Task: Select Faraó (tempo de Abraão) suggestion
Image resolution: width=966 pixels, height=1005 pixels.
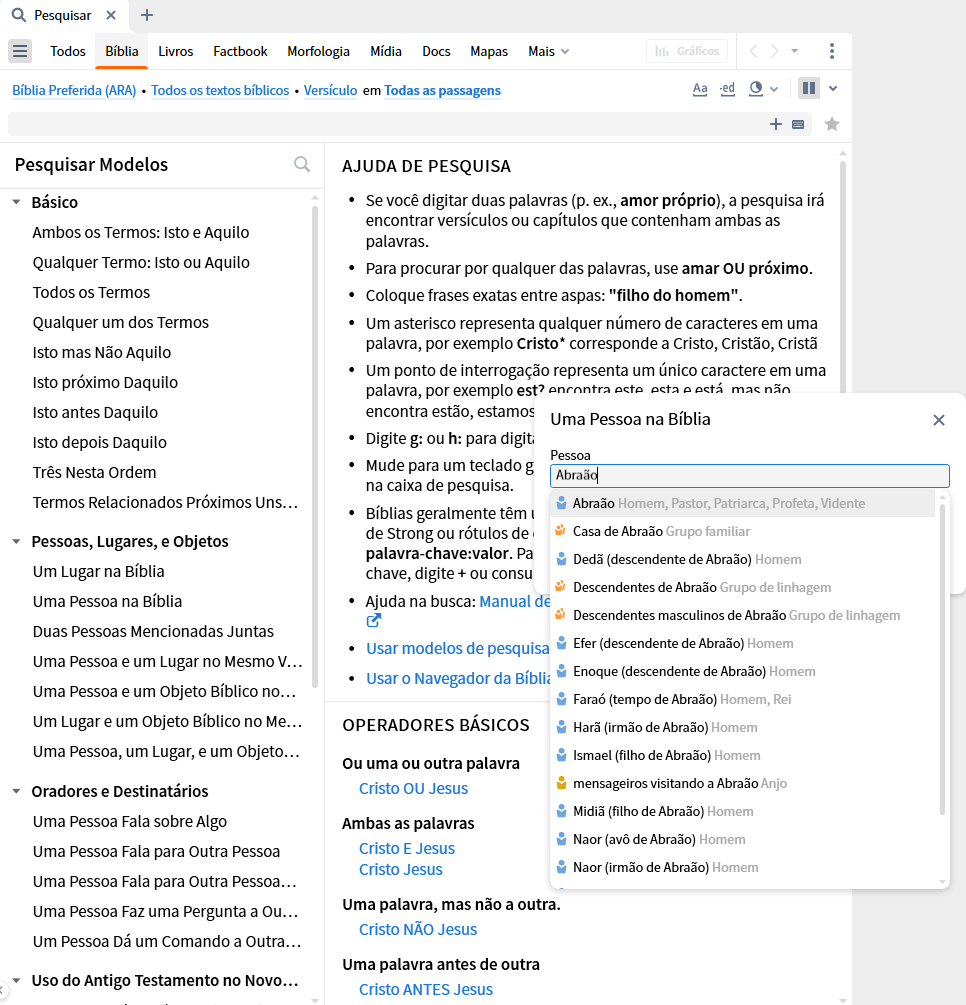Action: pos(743,699)
